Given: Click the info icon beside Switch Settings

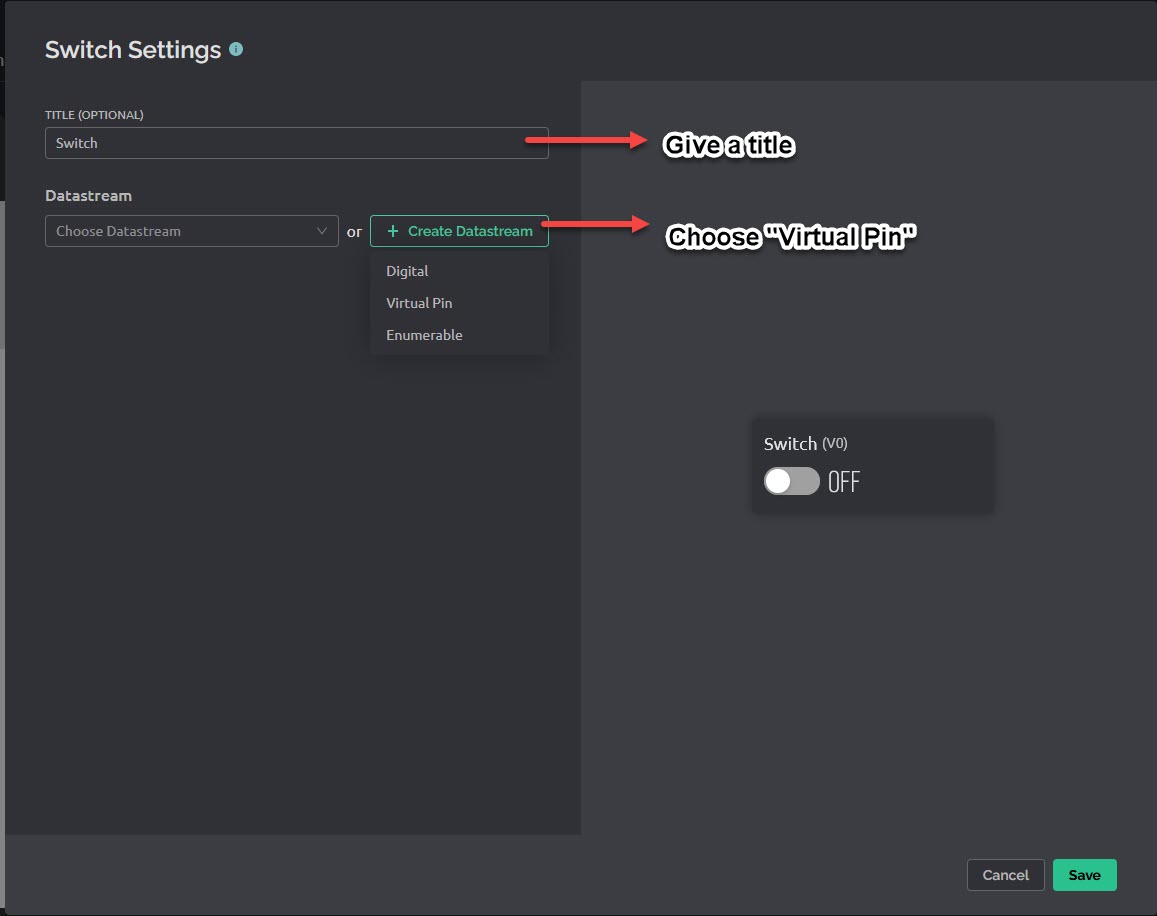Looking at the screenshot, I should tap(236, 48).
